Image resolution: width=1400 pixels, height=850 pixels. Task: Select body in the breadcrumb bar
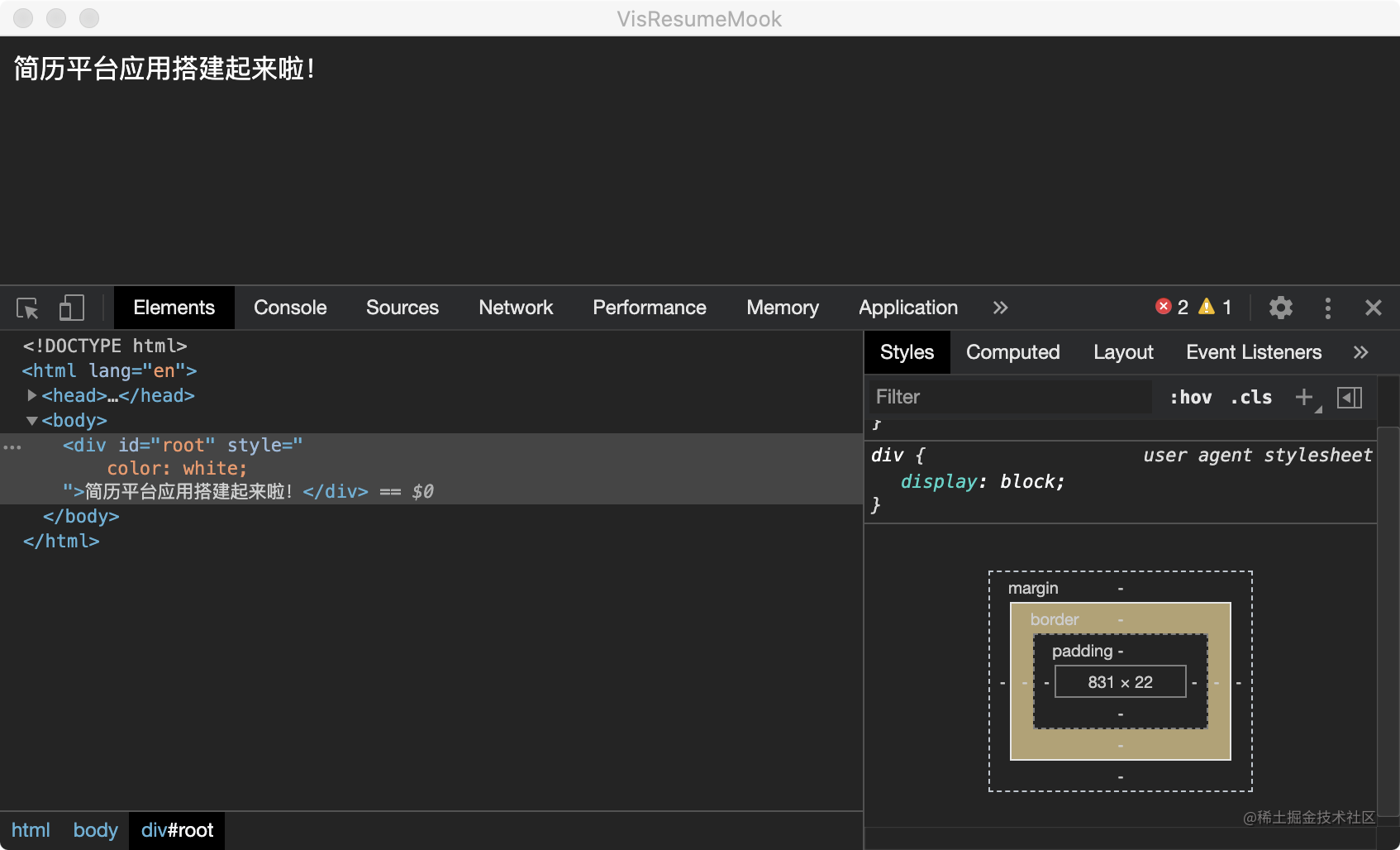[x=95, y=830]
